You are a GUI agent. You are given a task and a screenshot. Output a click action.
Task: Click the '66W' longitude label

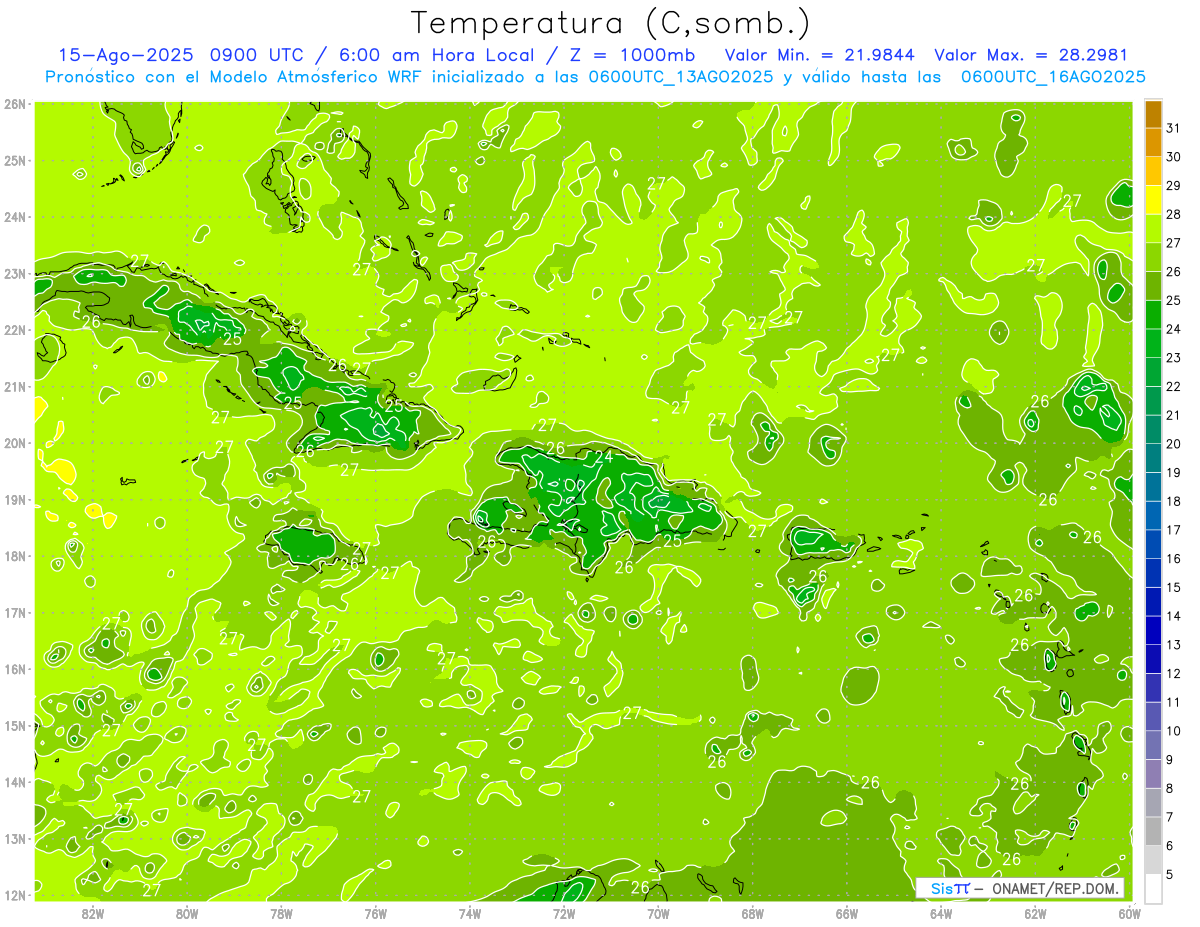click(x=847, y=913)
